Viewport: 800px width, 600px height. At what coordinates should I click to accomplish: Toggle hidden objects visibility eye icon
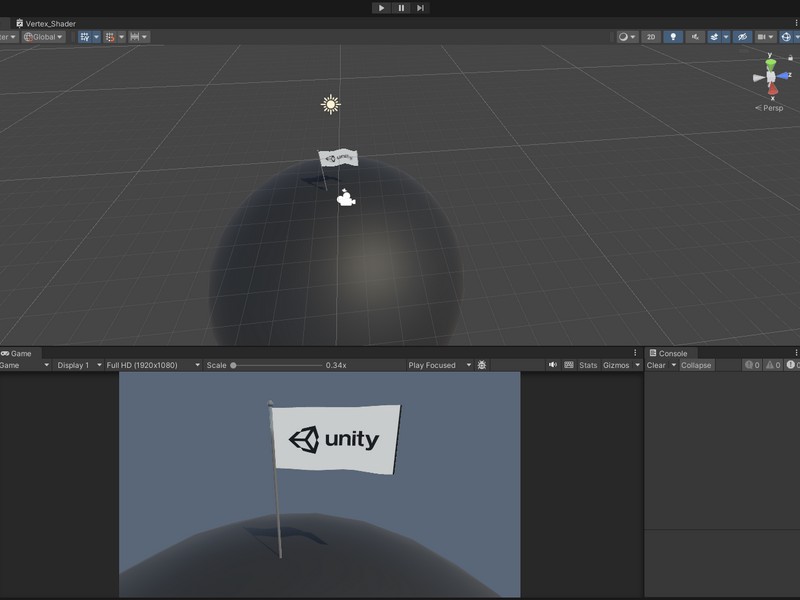tap(742, 37)
